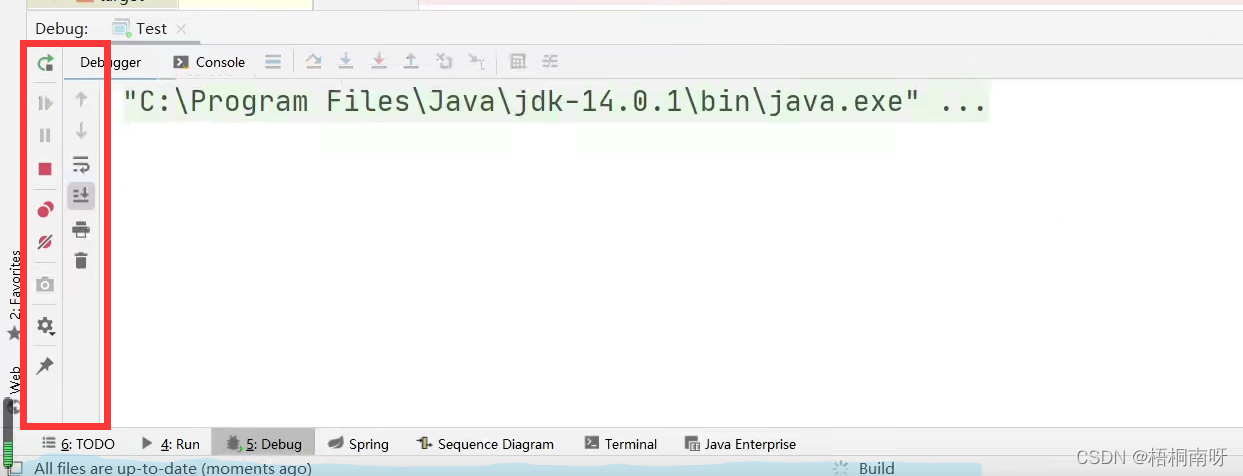Open Evaluate Expression calculator
This screenshot has height=476, width=1243.
[517, 62]
